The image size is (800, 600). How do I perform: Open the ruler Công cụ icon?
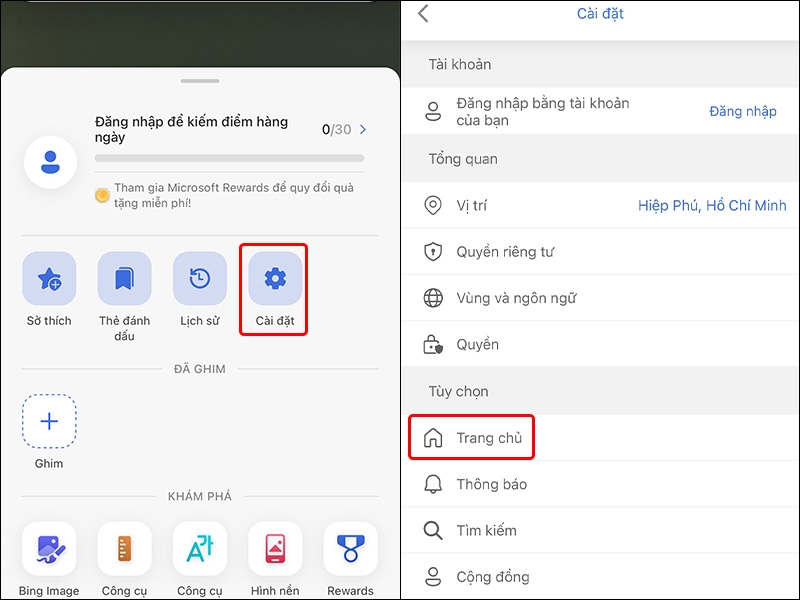coord(124,548)
